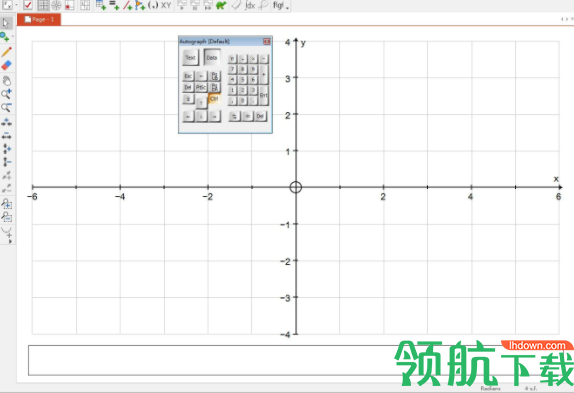
Task: Choose the add point tool
Action: coord(4,37)
